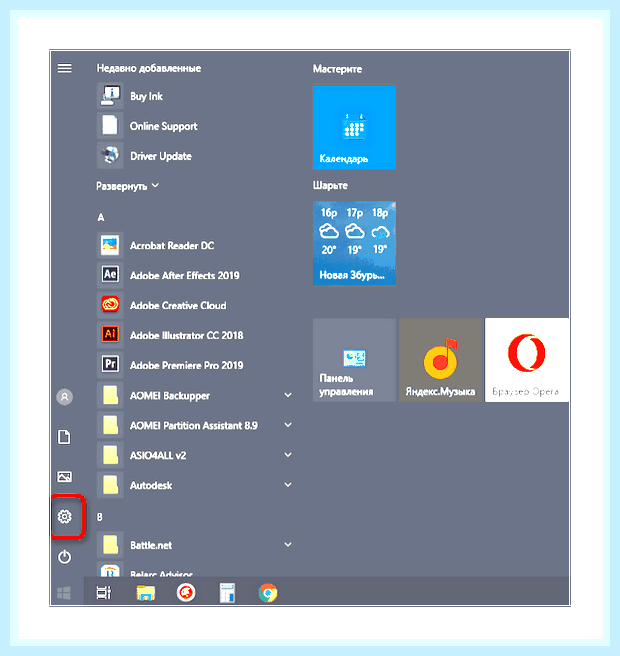Open the weather tile Новая Збурь...
620x656 pixels.
pyautogui.click(x=354, y=243)
